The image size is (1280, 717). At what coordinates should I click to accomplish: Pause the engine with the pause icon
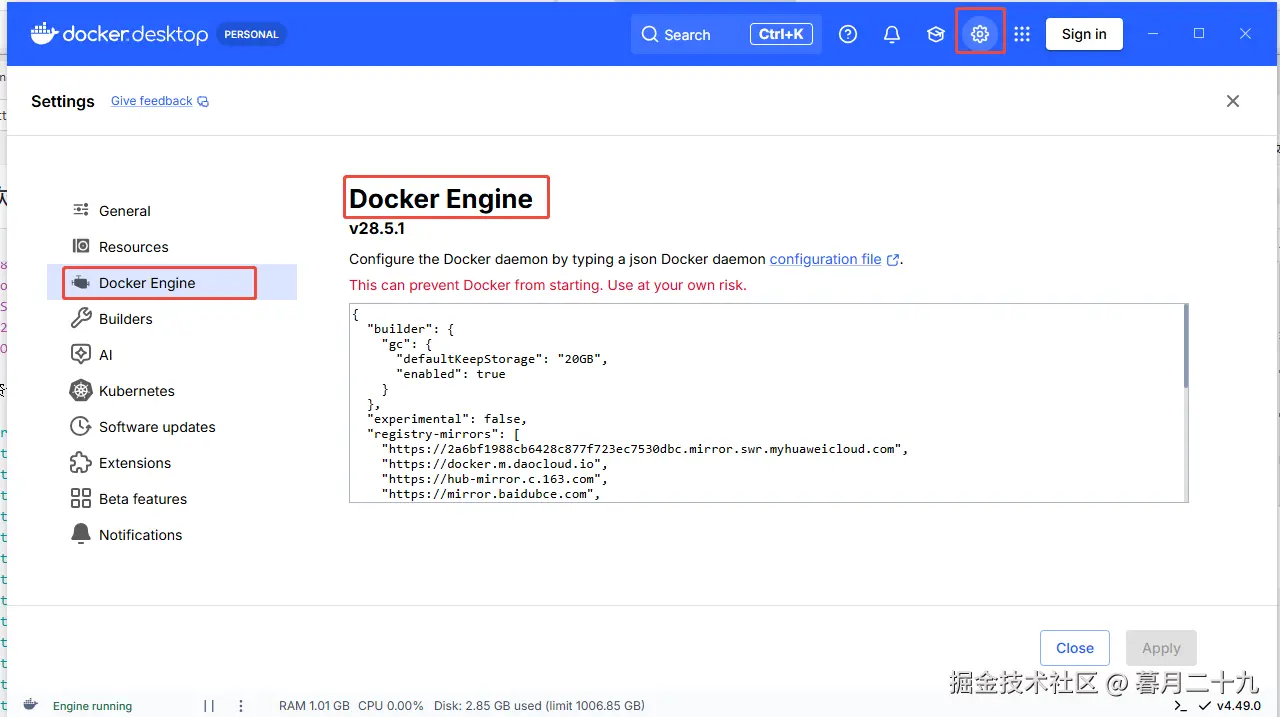click(209, 706)
